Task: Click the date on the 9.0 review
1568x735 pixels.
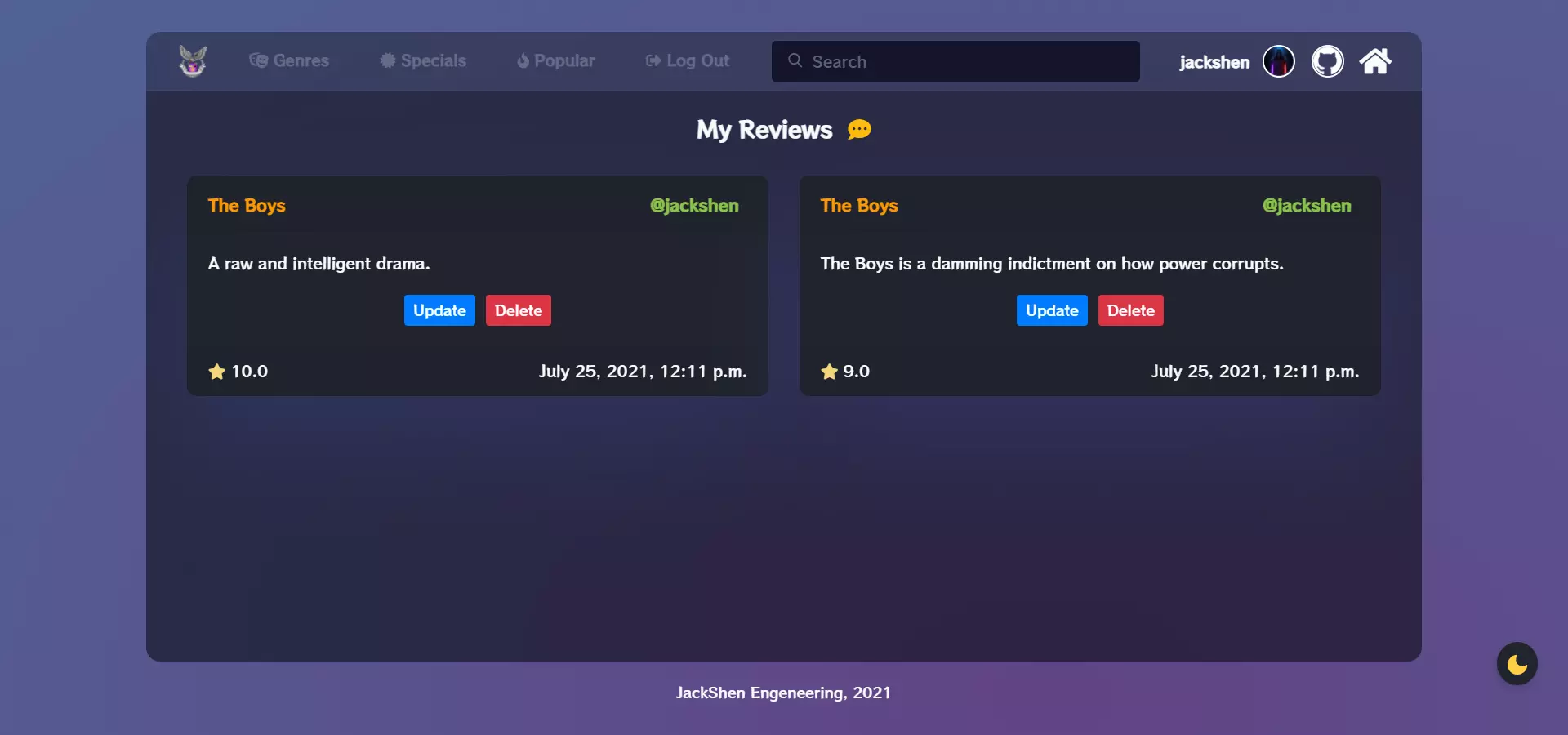Action: [x=1255, y=372]
